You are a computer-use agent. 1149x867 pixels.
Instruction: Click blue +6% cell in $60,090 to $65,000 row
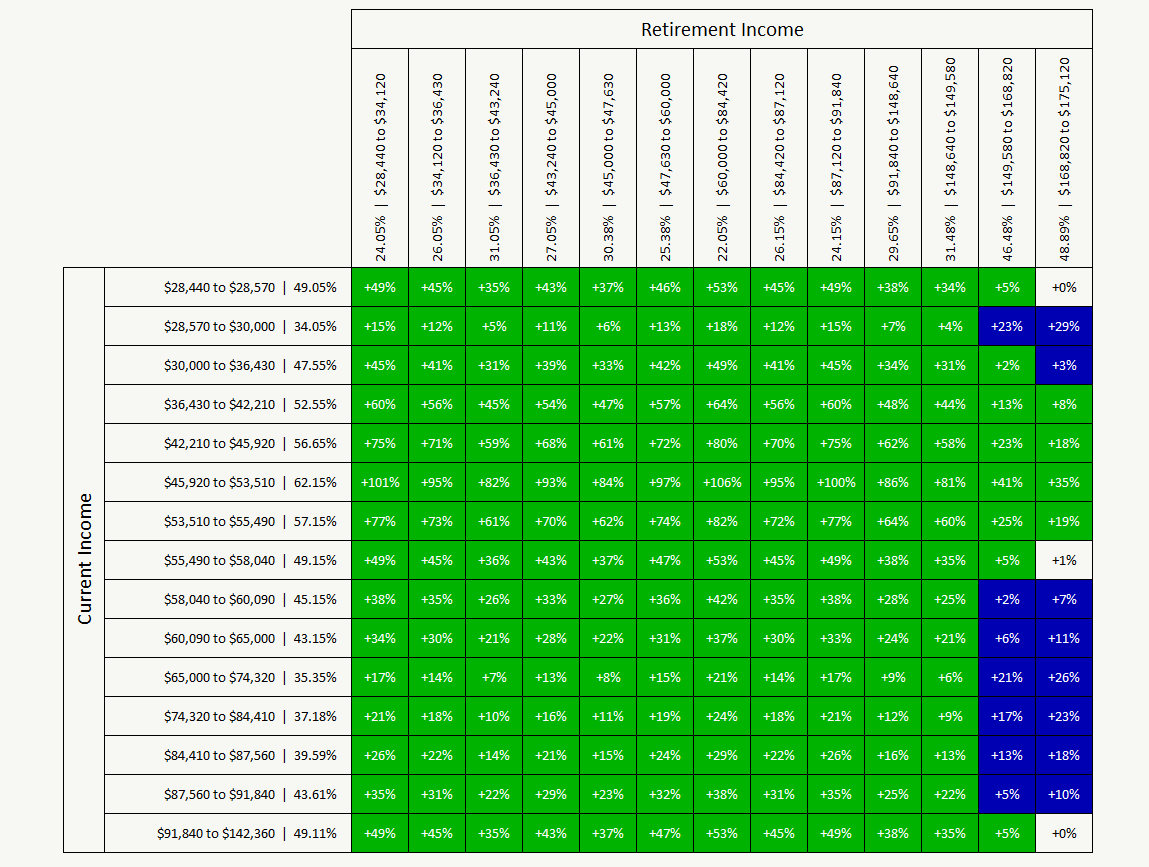1008,638
